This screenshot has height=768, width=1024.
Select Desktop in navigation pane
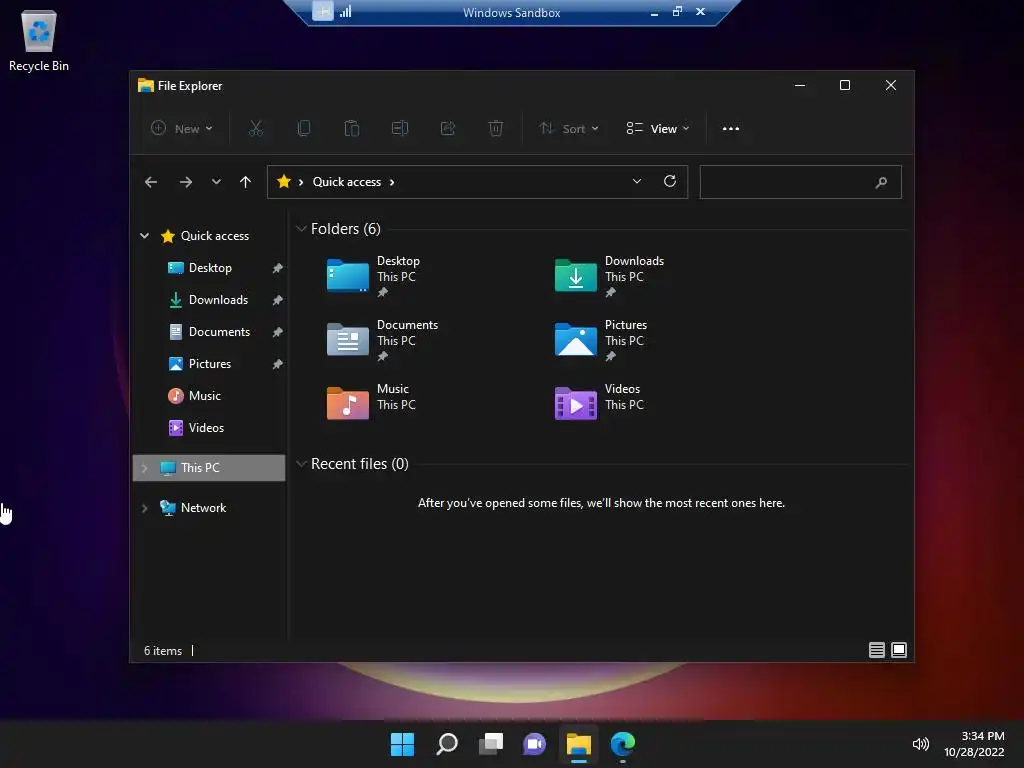click(210, 268)
